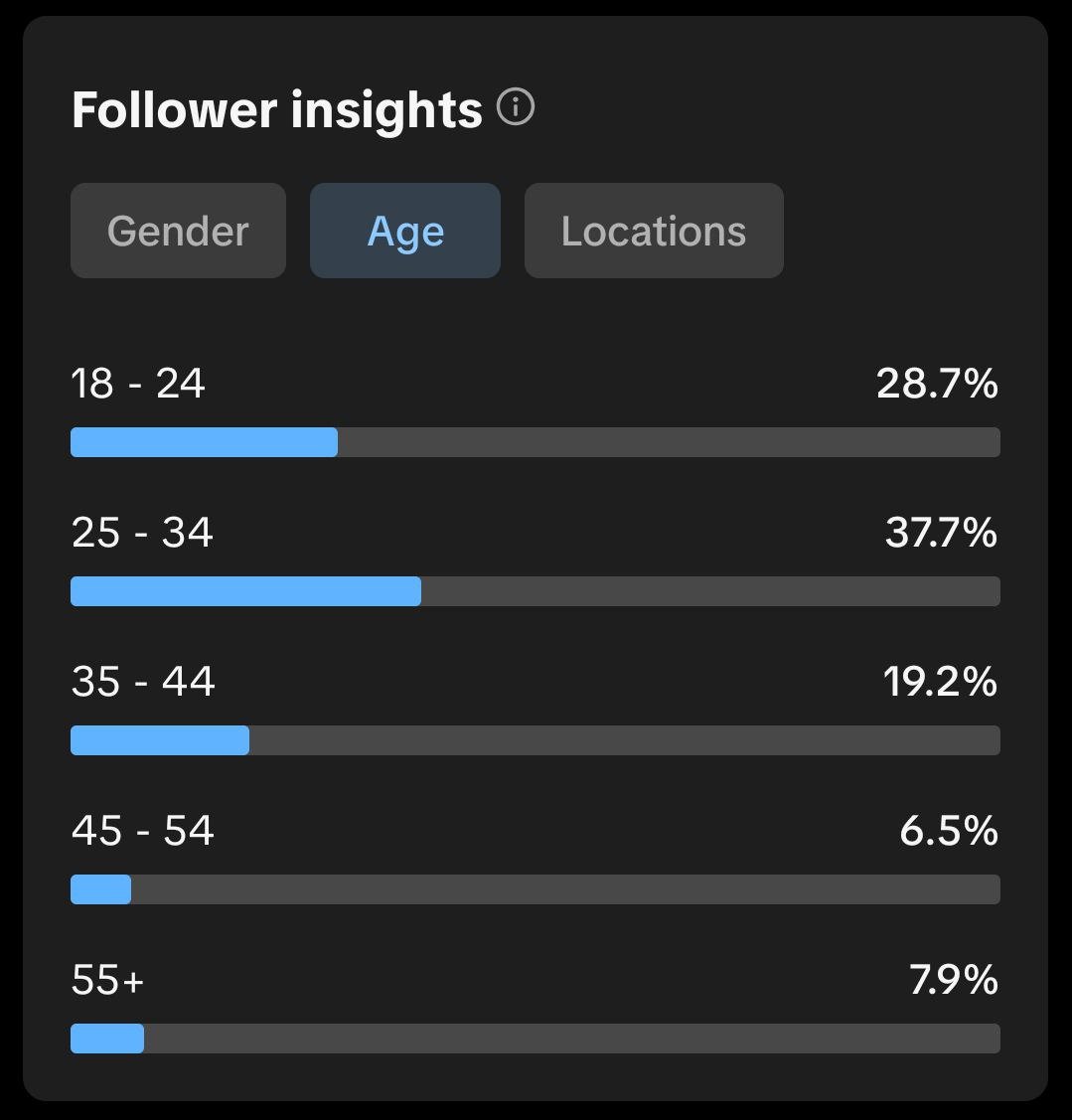This screenshot has height=1120, width=1072.
Task: Click the 35 - 44 progress bar
Action: [x=535, y=740]
